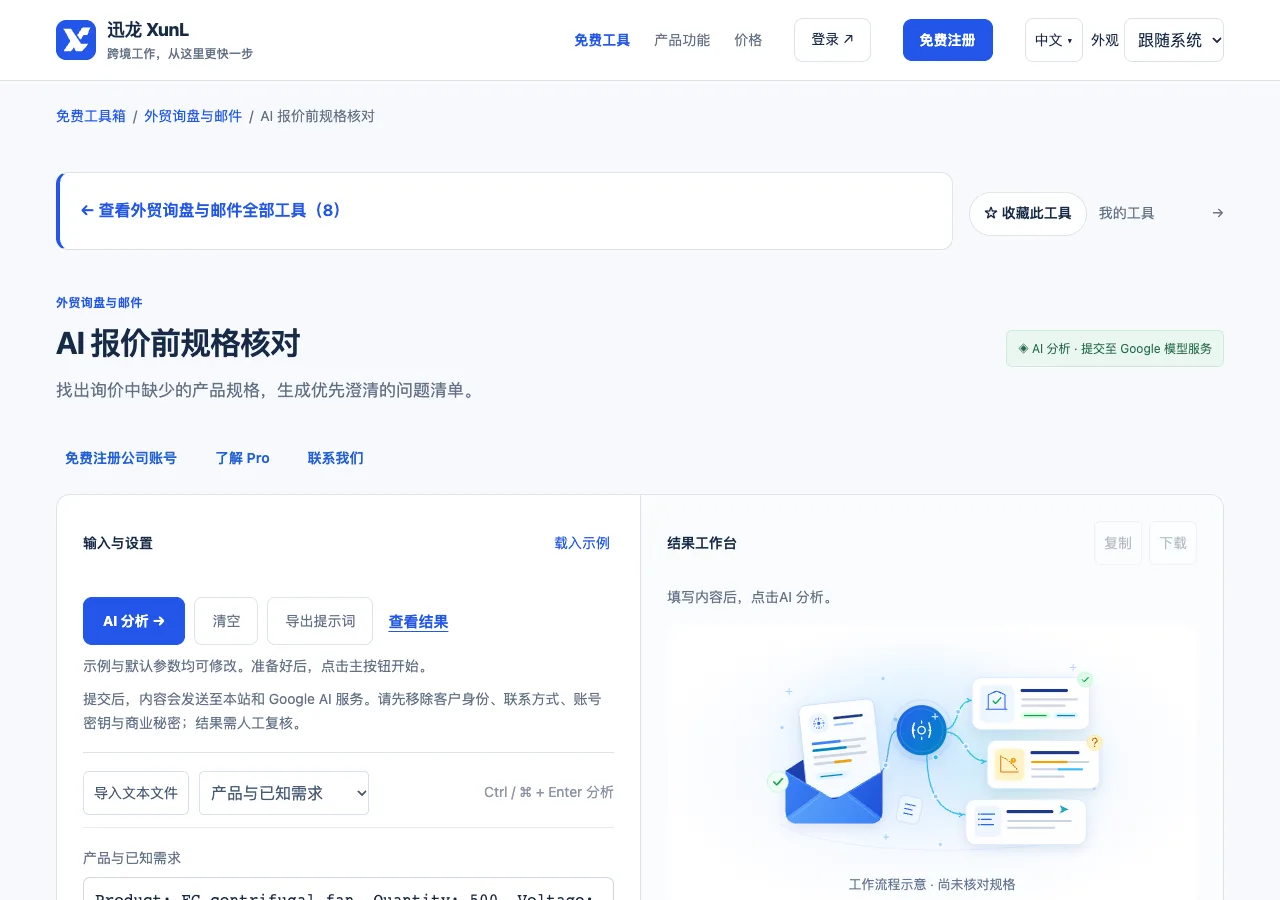
Task: Open 免费工具 in the top navigation
Action: click(x=602, y=40)
